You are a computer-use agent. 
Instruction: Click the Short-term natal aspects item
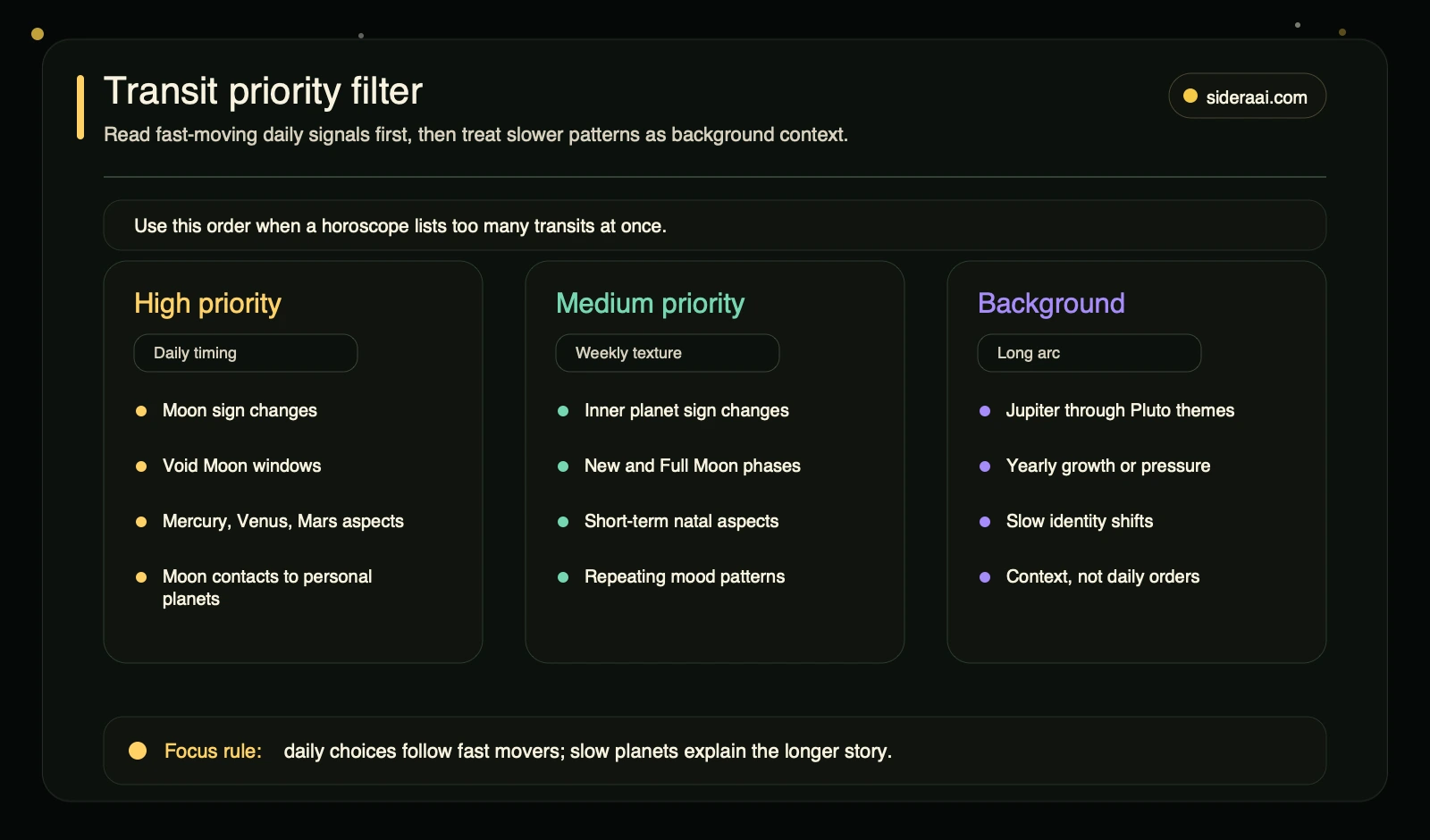pyautogui.click(x=681, y=521)
